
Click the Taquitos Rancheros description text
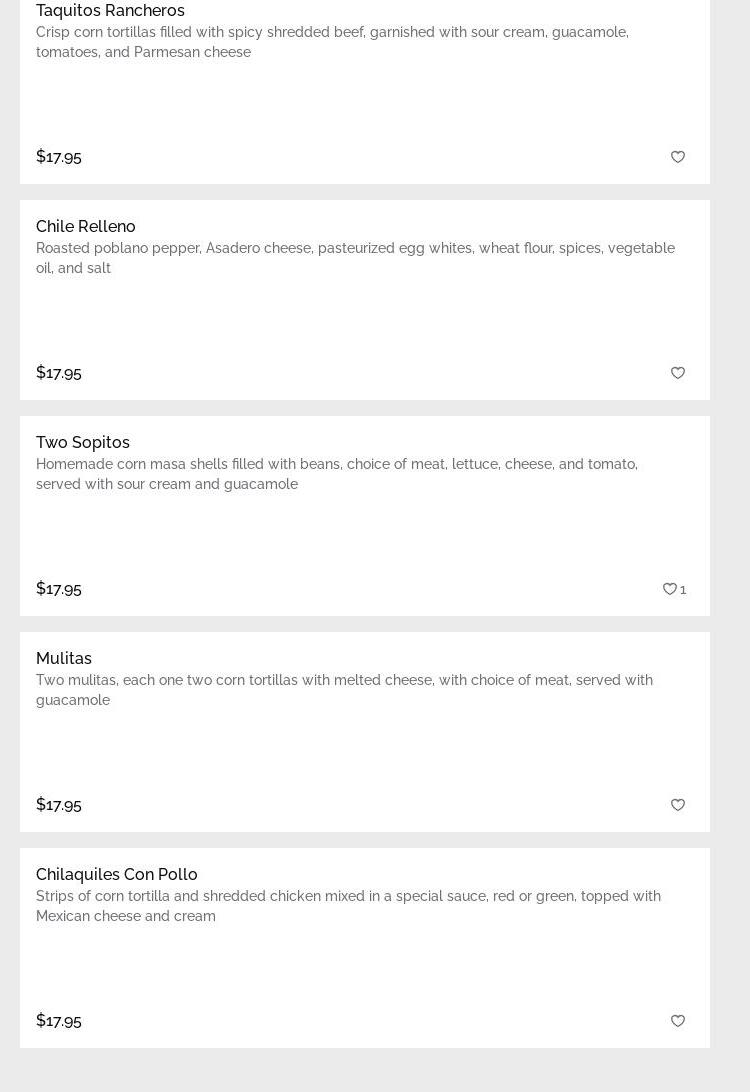coord(332,42)
